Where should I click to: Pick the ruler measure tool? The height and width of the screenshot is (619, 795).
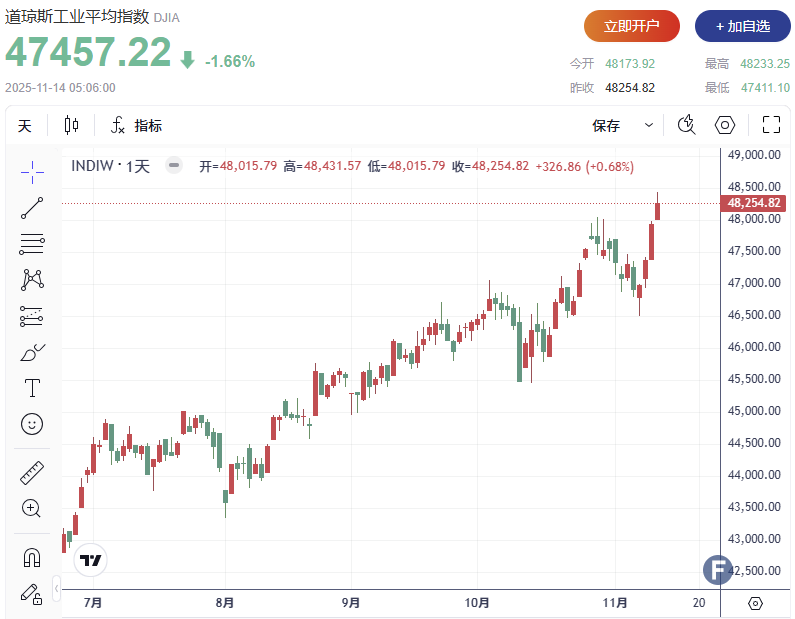(32, 473)
